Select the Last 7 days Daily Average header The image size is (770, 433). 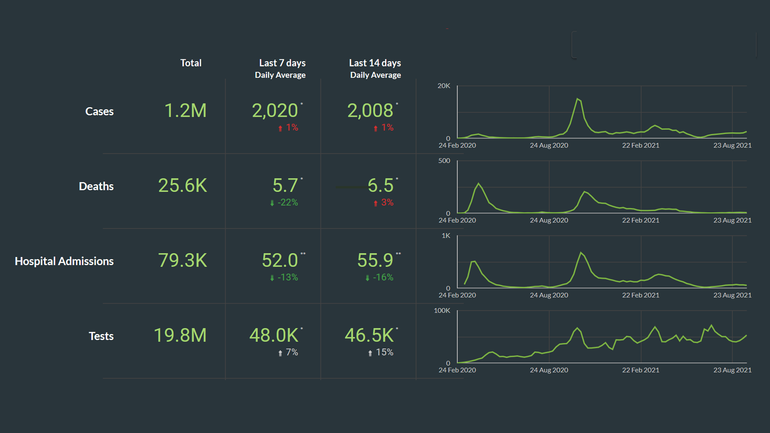[x=280, y=68]
